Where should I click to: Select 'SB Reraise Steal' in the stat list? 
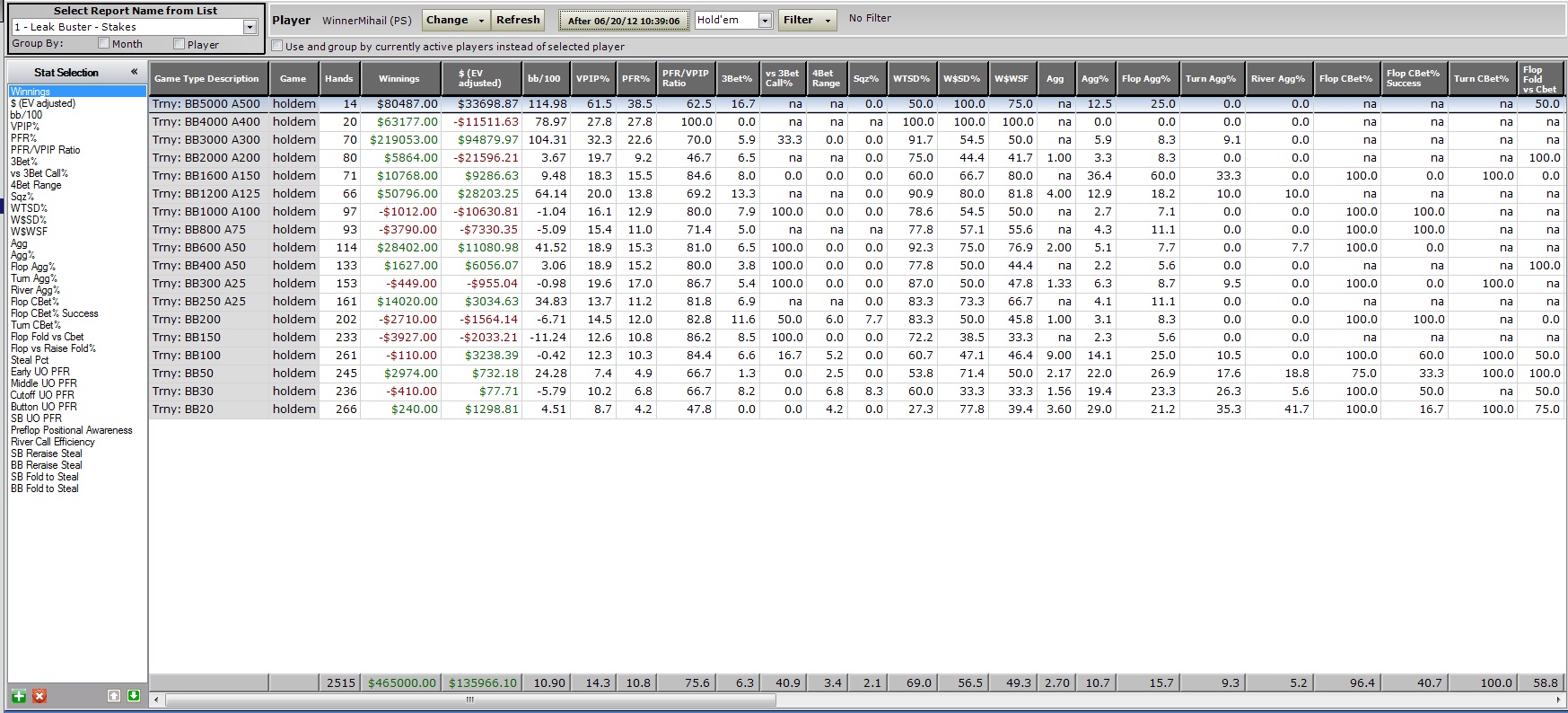[46, 453]
